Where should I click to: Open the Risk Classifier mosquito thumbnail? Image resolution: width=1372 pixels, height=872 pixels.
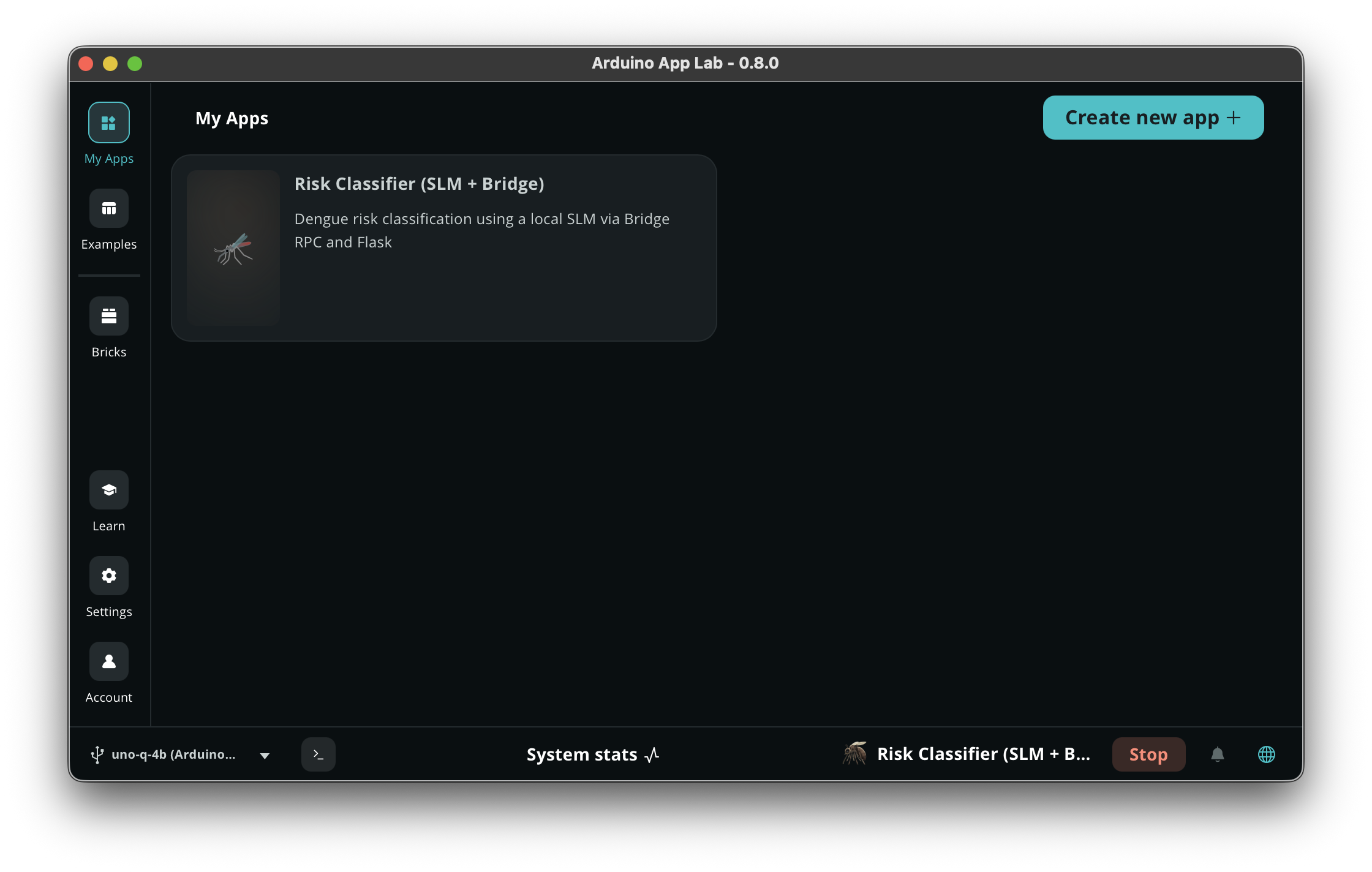pyautogui.click(x=233, y=247)
